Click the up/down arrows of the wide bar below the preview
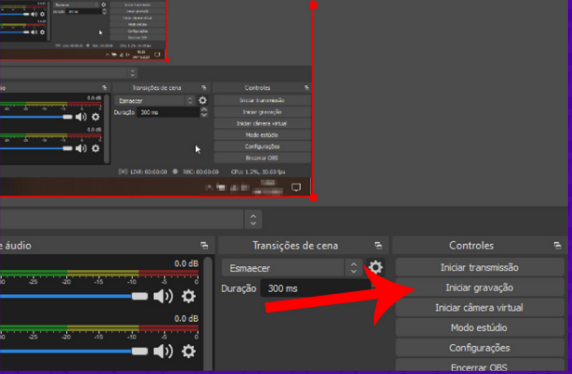The height and width of the screenshot is (374, 572). pos(253,220)
